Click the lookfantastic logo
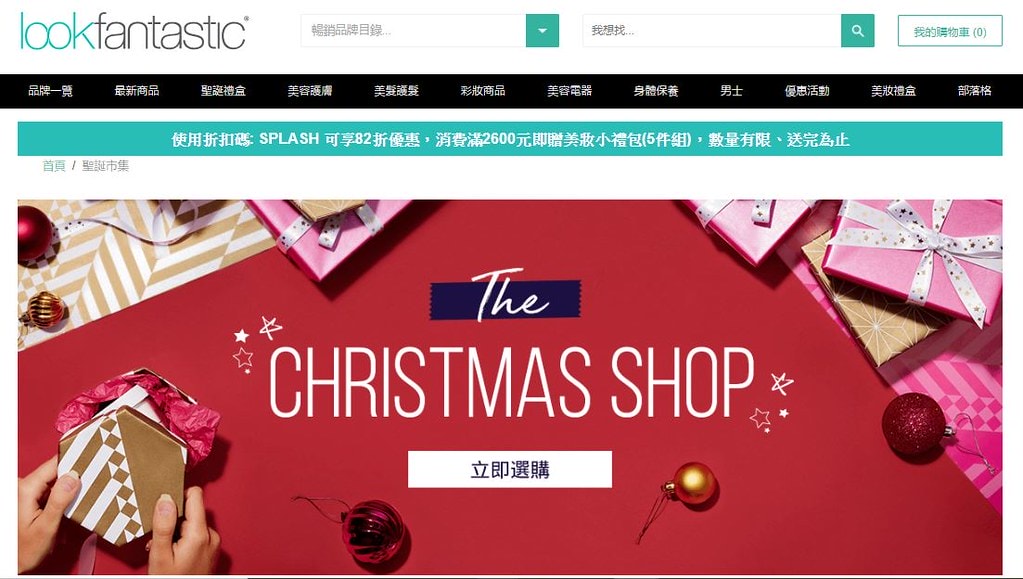Screen dimensions: 1023x579 tap(134, 31)
